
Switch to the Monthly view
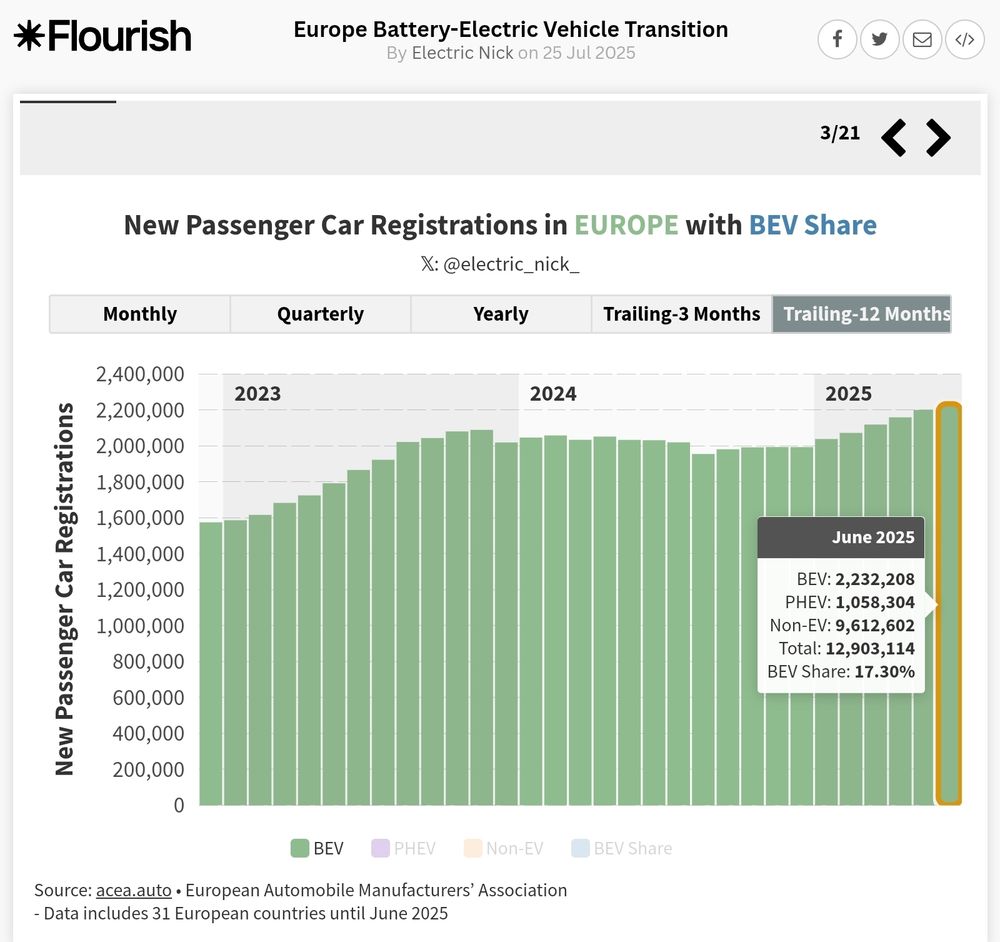pyautogui.click(x=140, y=314)
